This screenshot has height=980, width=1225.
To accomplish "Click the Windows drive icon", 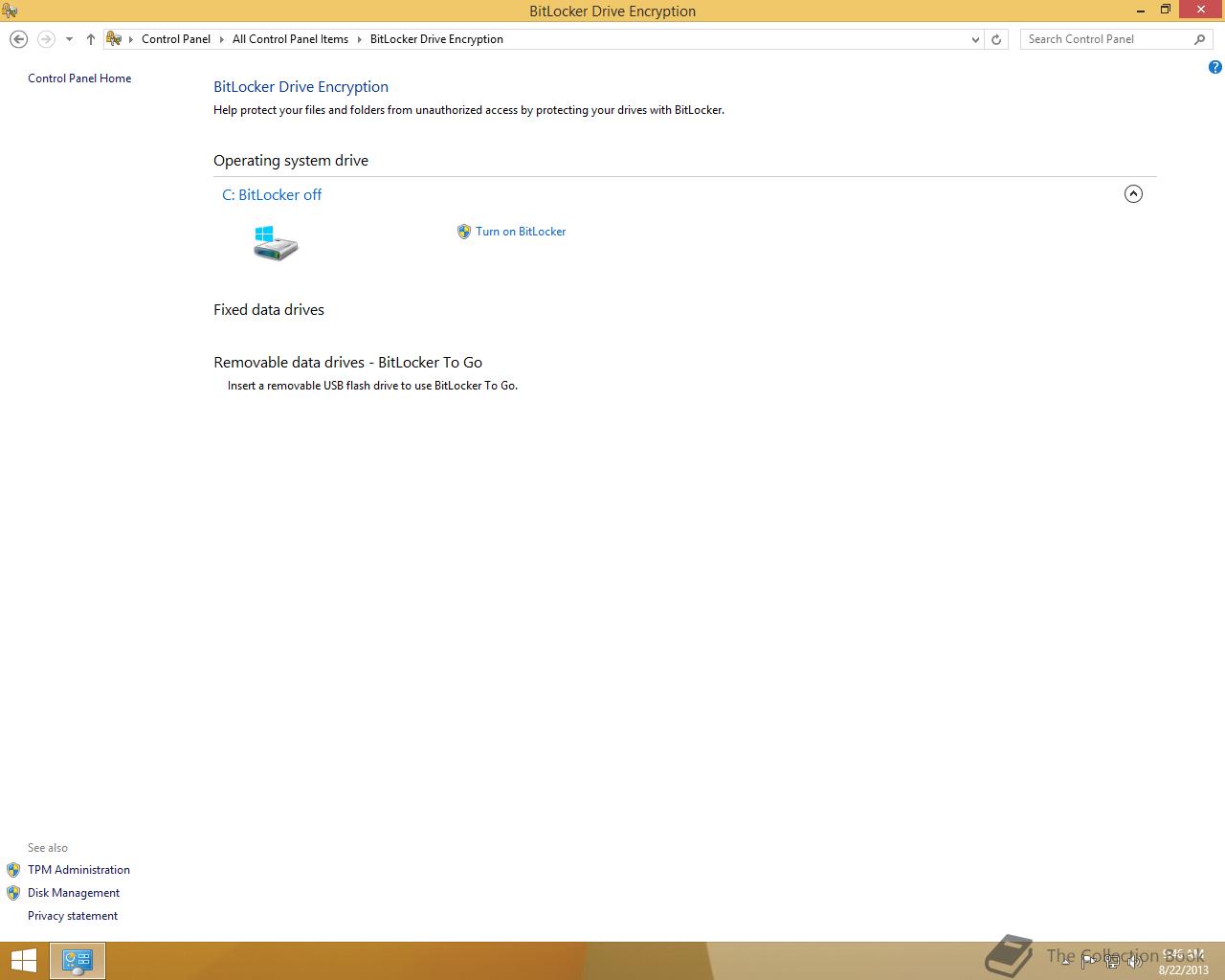I will click(276, 243).
